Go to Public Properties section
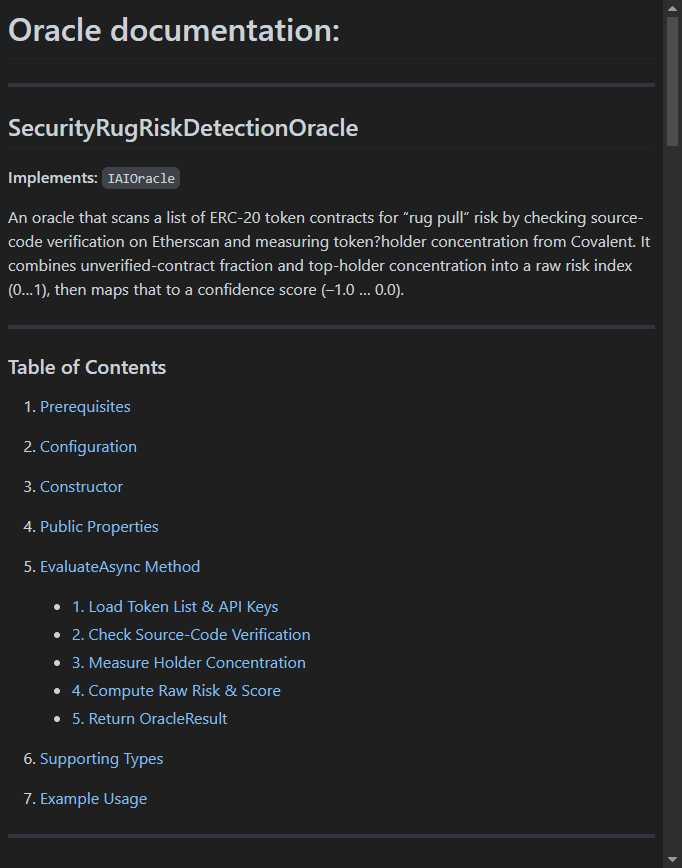 [x=99, y=526]
